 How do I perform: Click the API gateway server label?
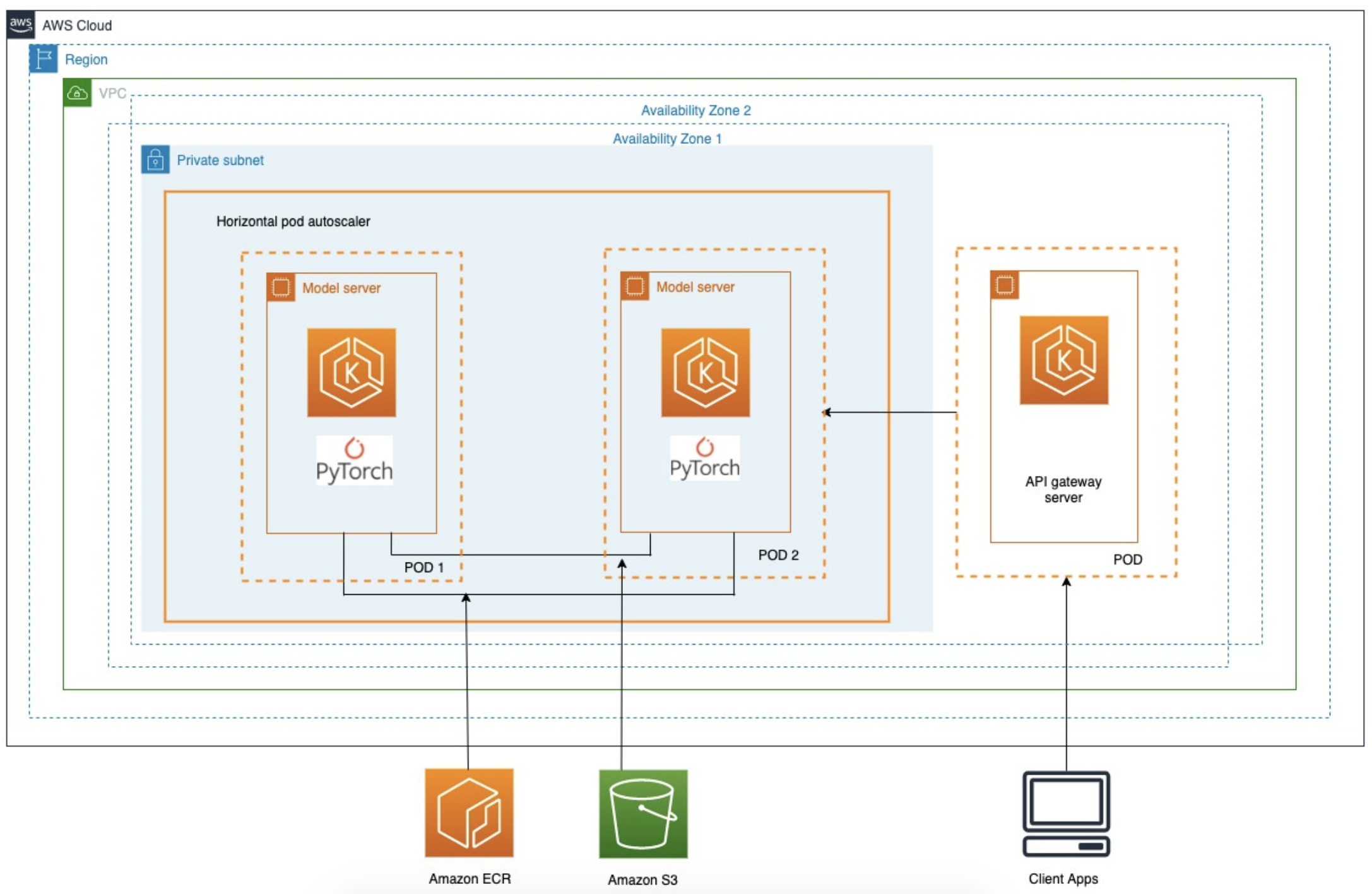pos(1063,489)
